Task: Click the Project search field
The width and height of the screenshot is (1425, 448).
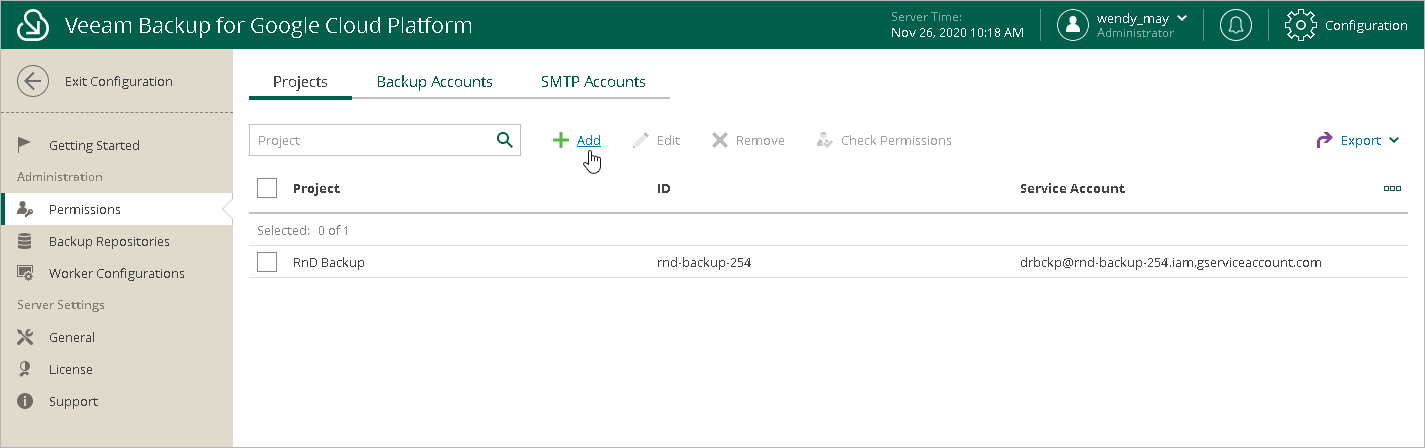Action: (372, 140)
